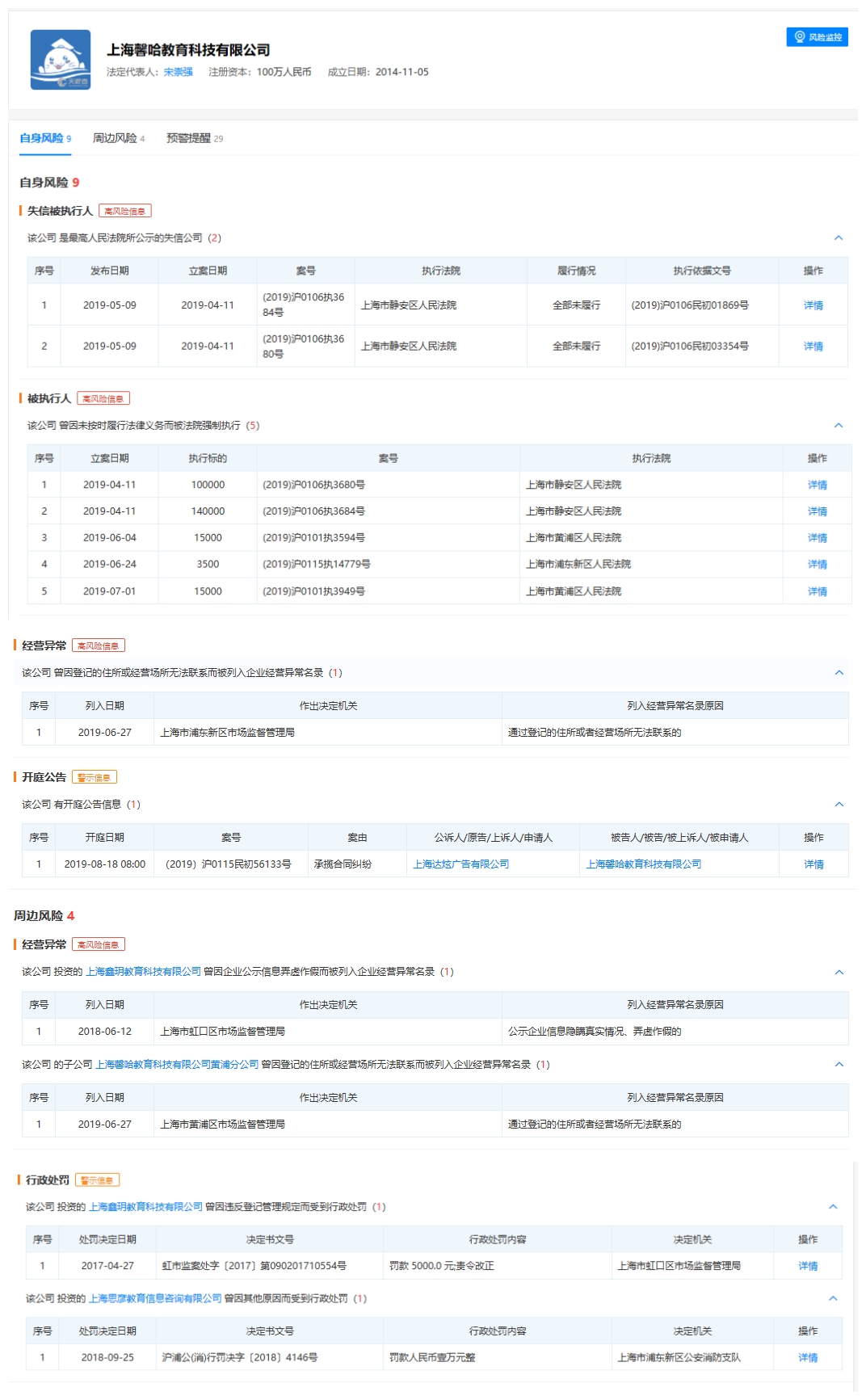Select decision number 沪浦公(消)行罚决字 [2018] 4146号
Image resolution: width=866 pixels, height=1400 pixels.
[x=240, y=1357]
